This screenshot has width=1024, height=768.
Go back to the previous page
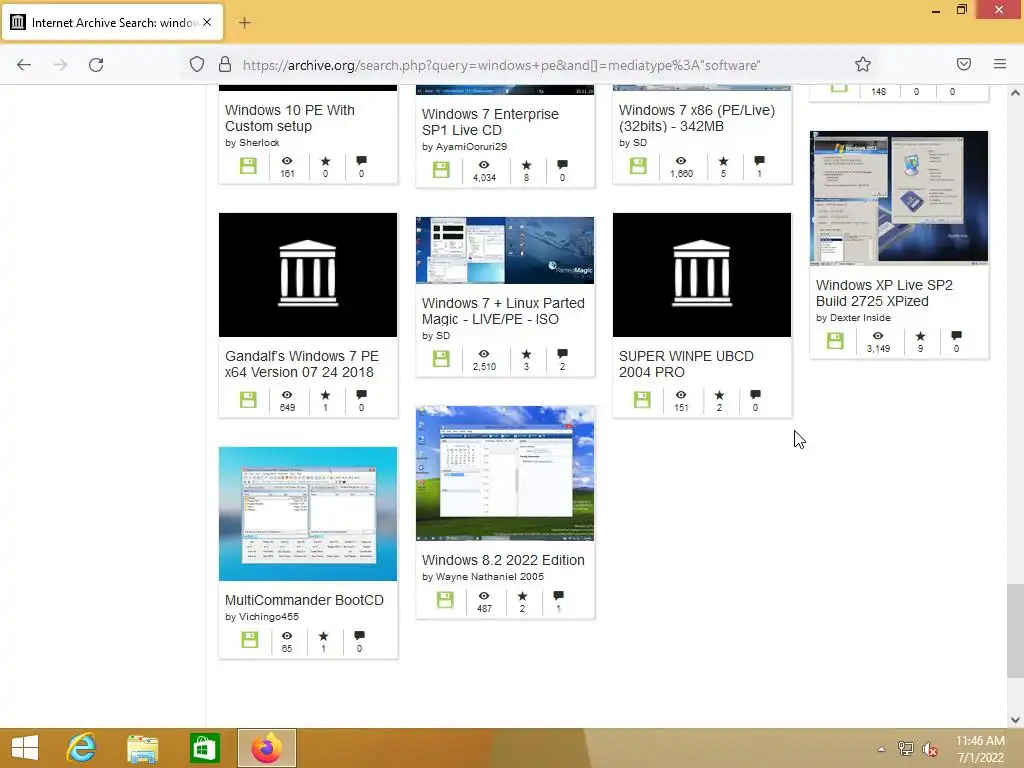point(24,65)
